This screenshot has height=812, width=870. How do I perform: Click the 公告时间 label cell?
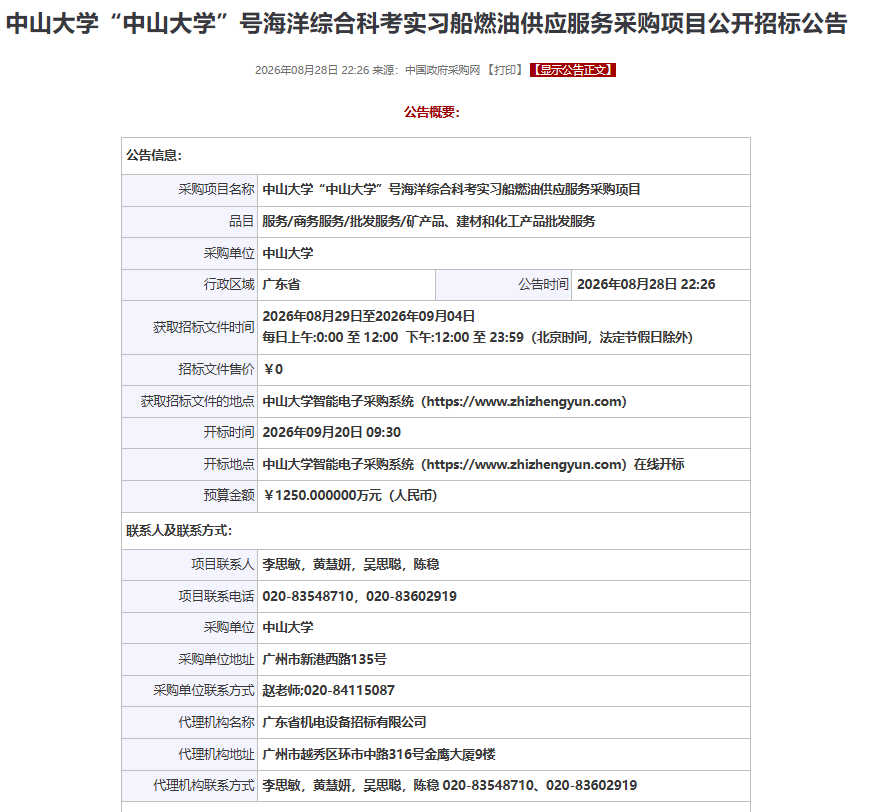503,285
